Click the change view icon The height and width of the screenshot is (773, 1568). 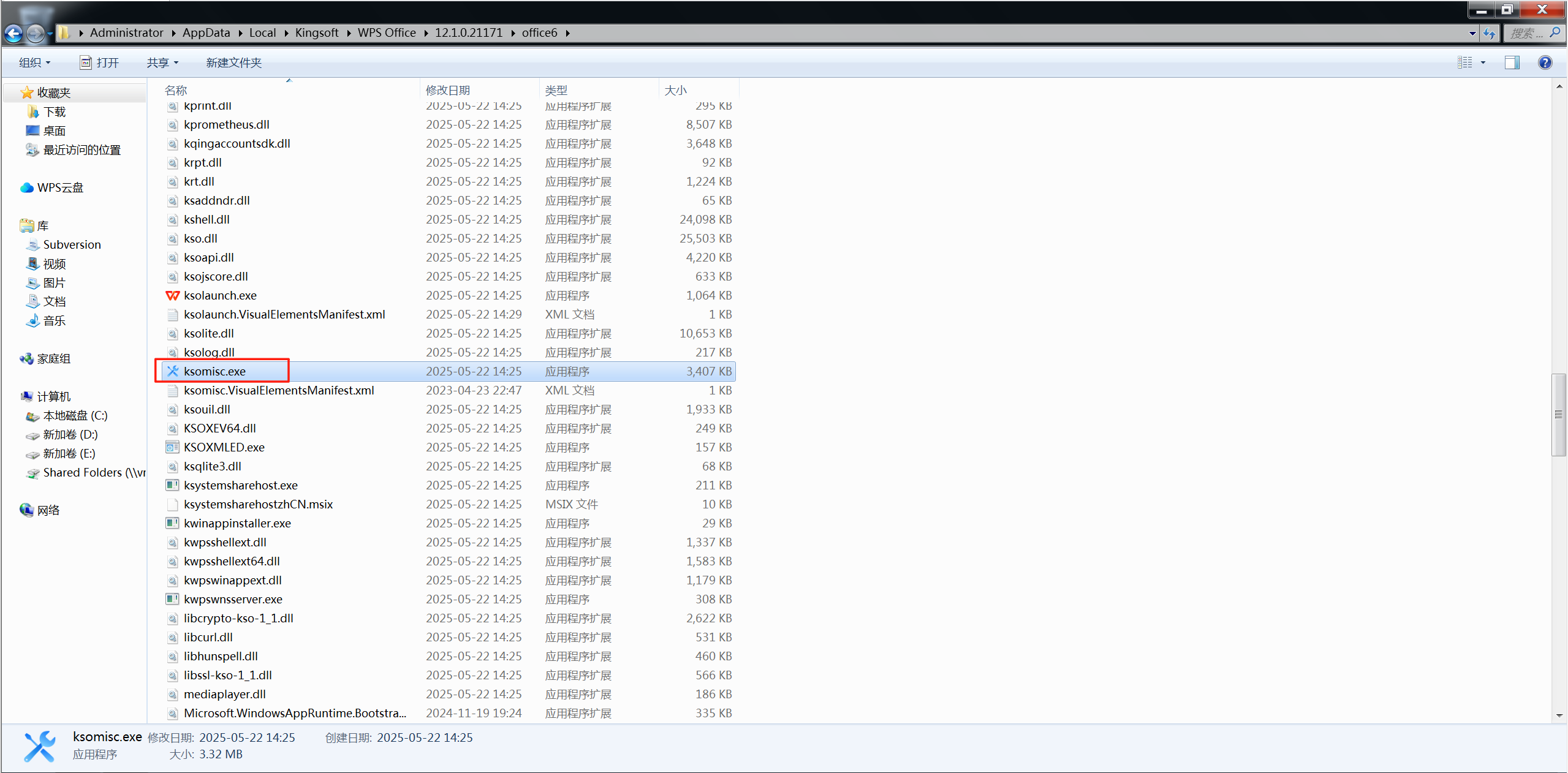pyautogui.click(x=1464, y=62)
